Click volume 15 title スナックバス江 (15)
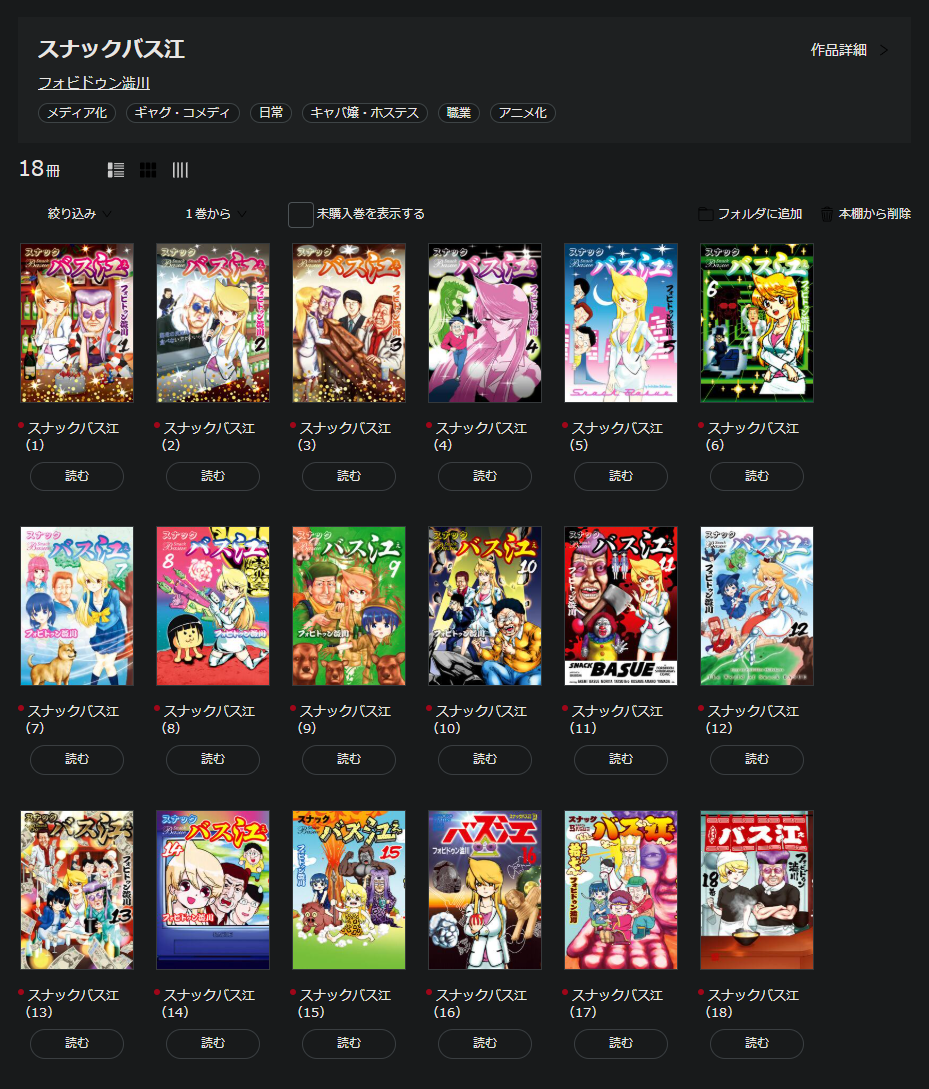This screenshot has width=929, height=1089. pos(348,1003)
